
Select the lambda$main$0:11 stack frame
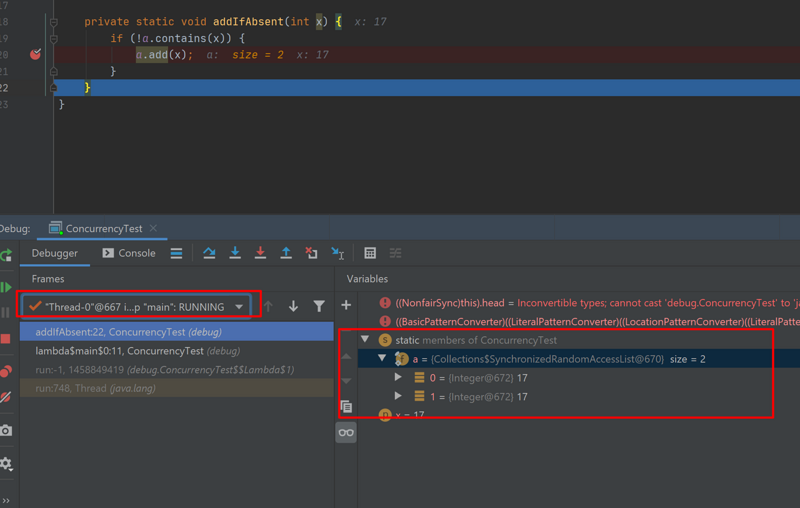click(137, 351)
